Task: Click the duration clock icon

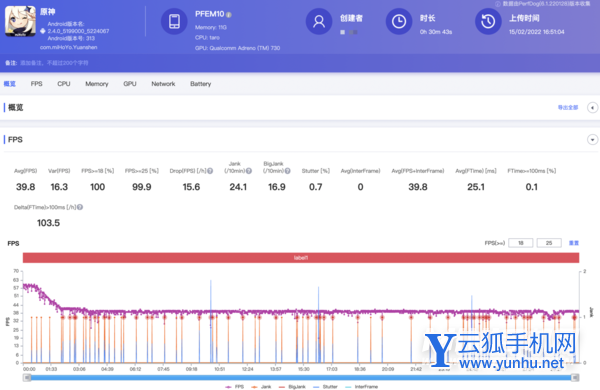Action: click(399, 21)
